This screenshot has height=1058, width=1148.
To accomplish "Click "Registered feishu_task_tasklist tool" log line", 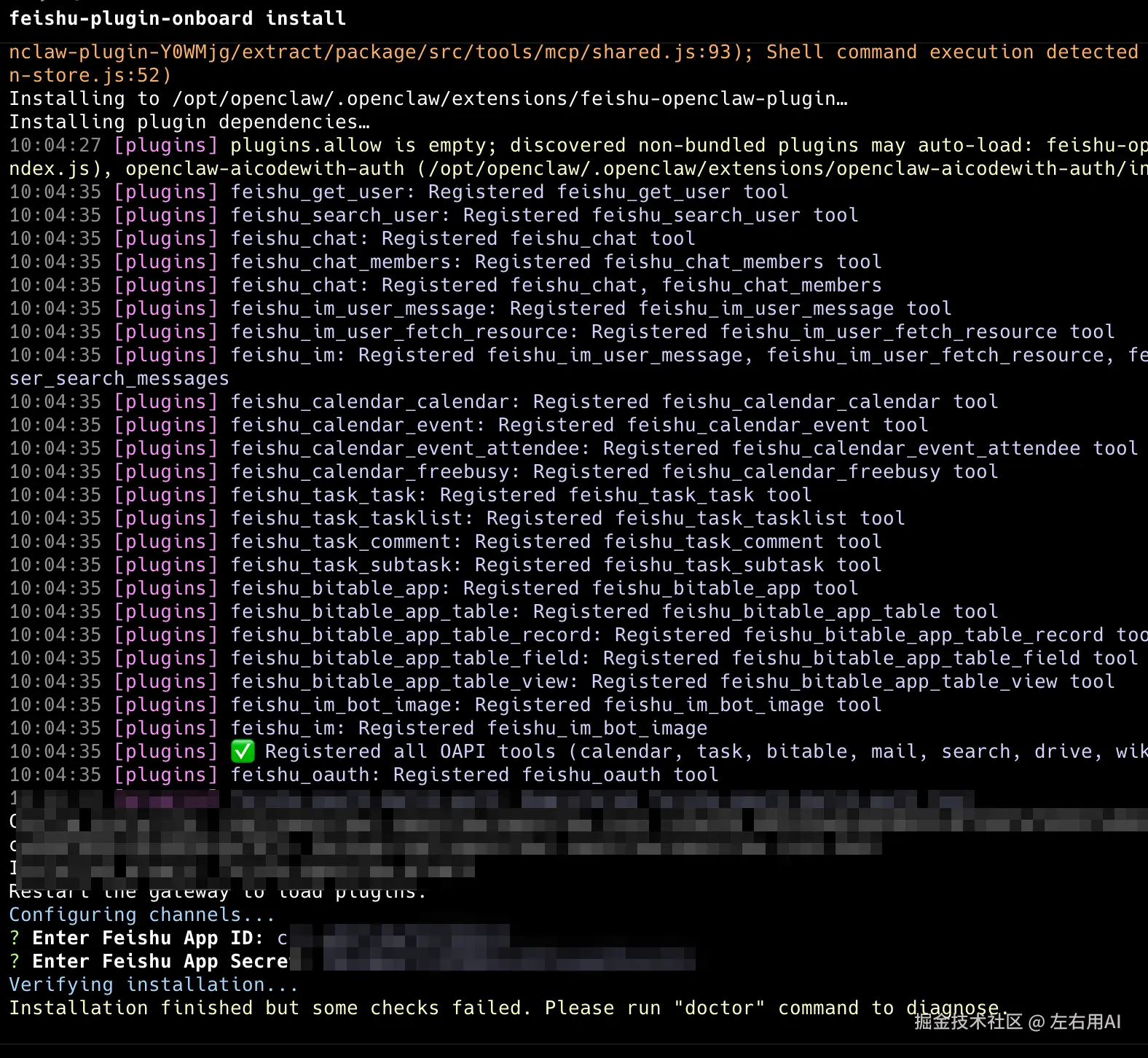I will pos(457,518).
